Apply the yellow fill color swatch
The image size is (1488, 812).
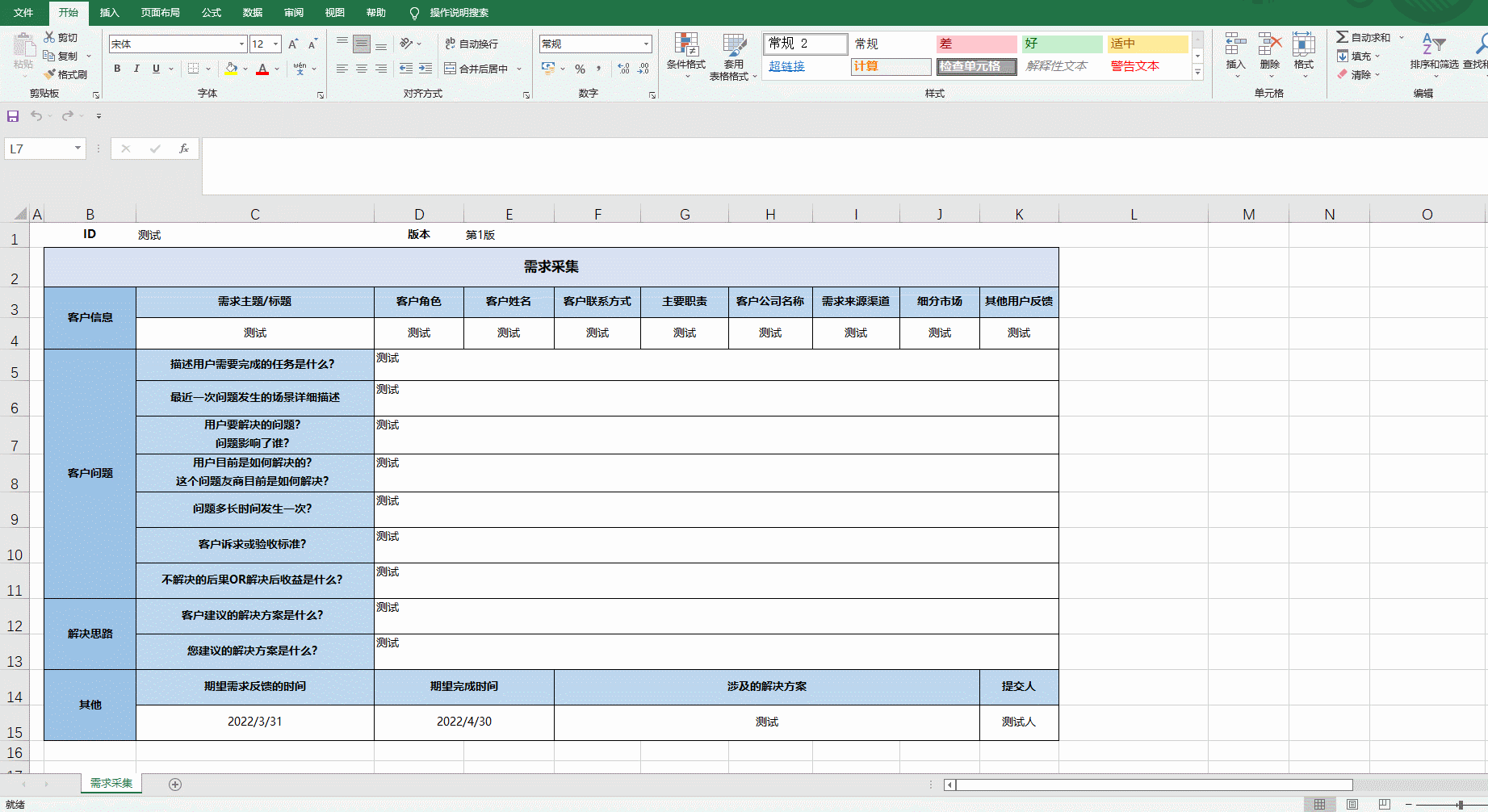point(231,69)
